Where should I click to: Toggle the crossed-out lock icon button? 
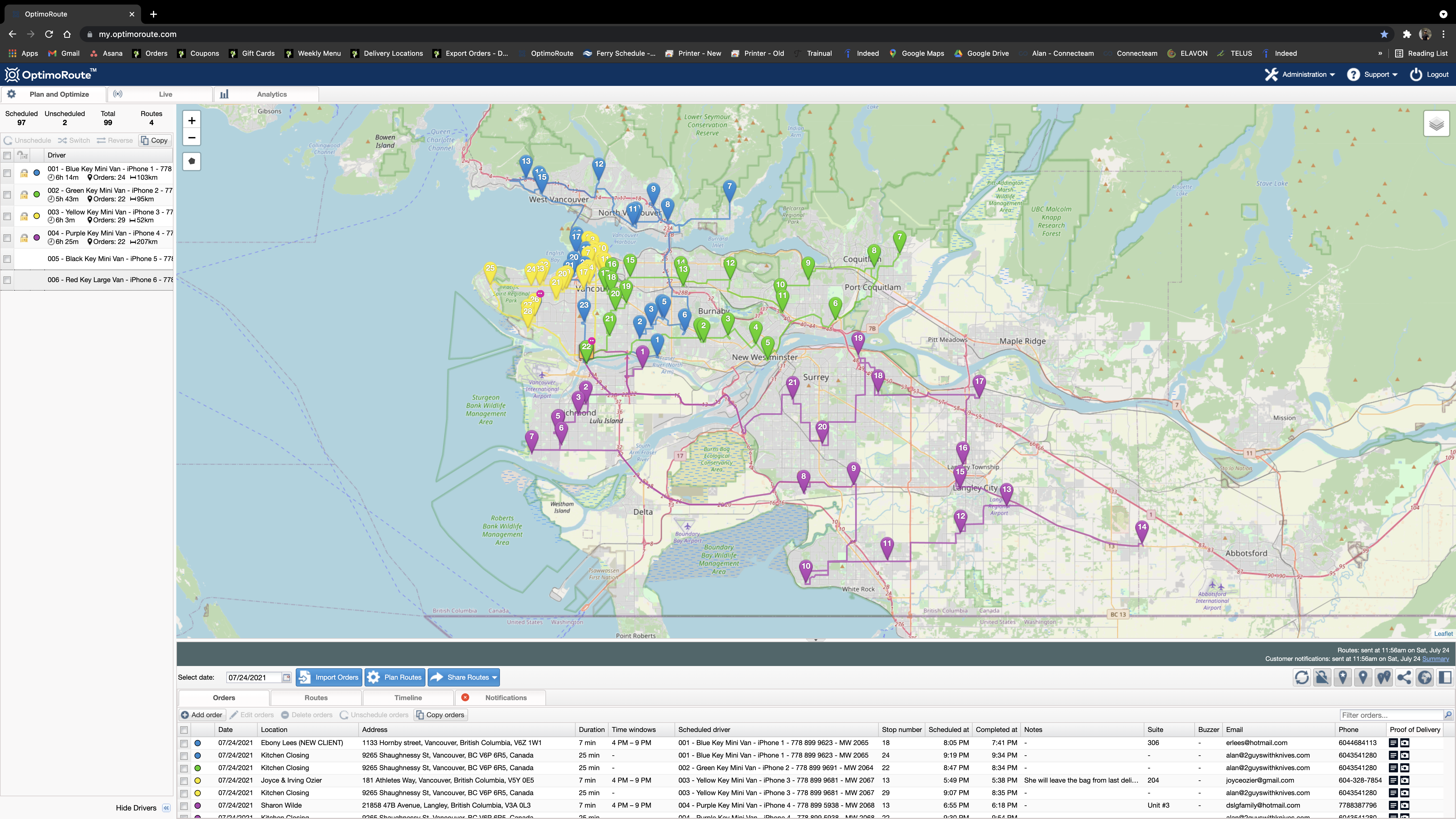[x=1322, y=677]
